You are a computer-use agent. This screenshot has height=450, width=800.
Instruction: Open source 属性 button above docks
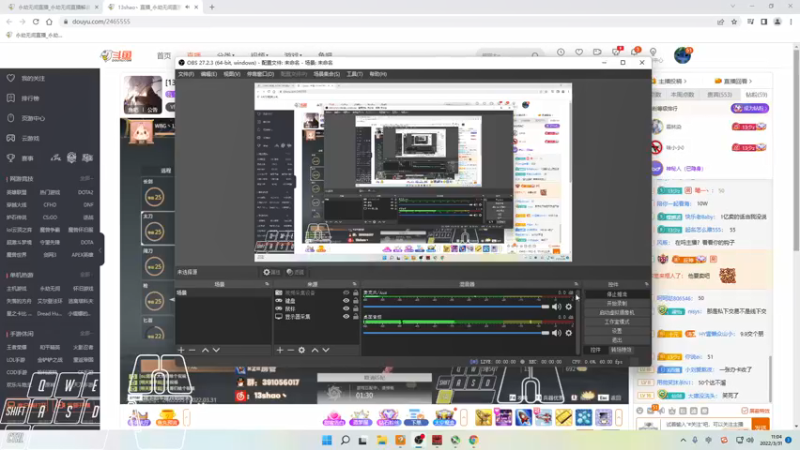(x=271, y=272)
